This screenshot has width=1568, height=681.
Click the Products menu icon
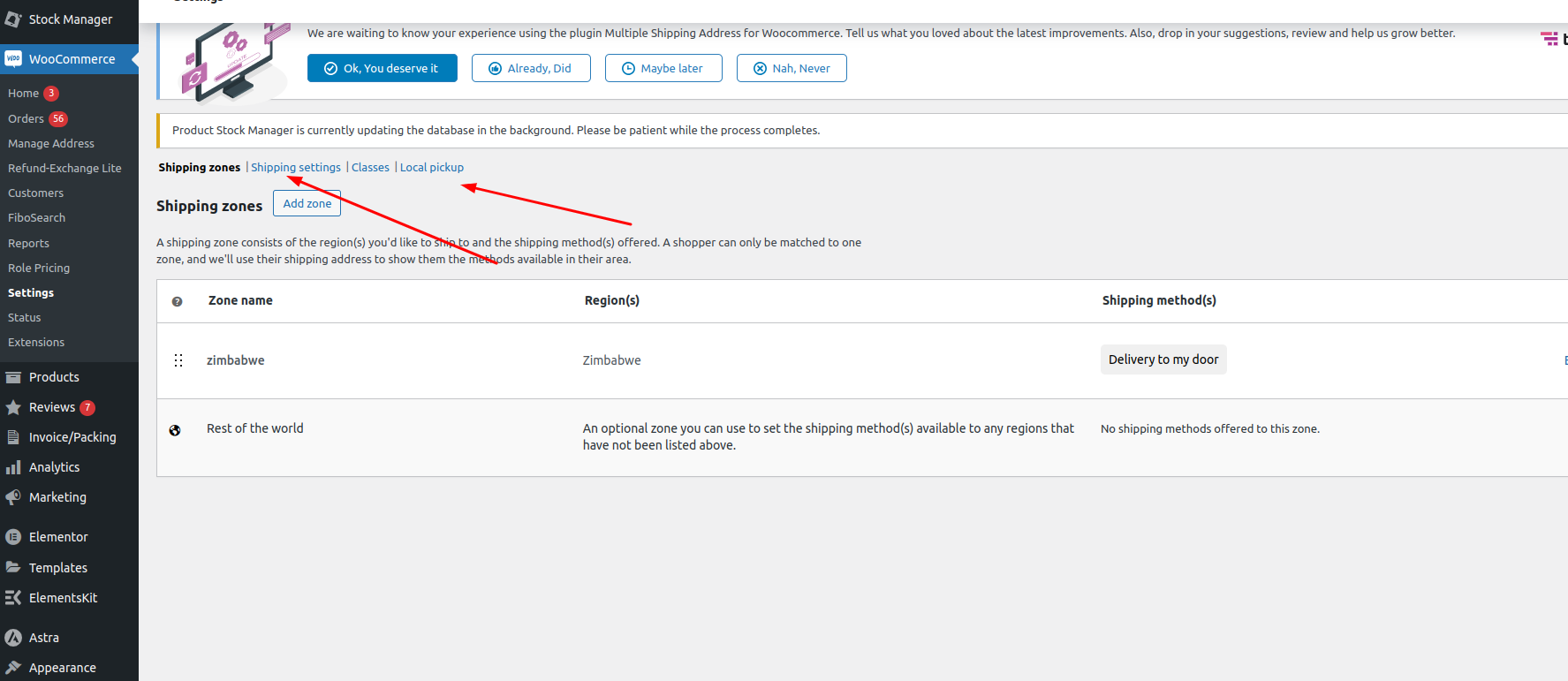[x=13, y=377]
